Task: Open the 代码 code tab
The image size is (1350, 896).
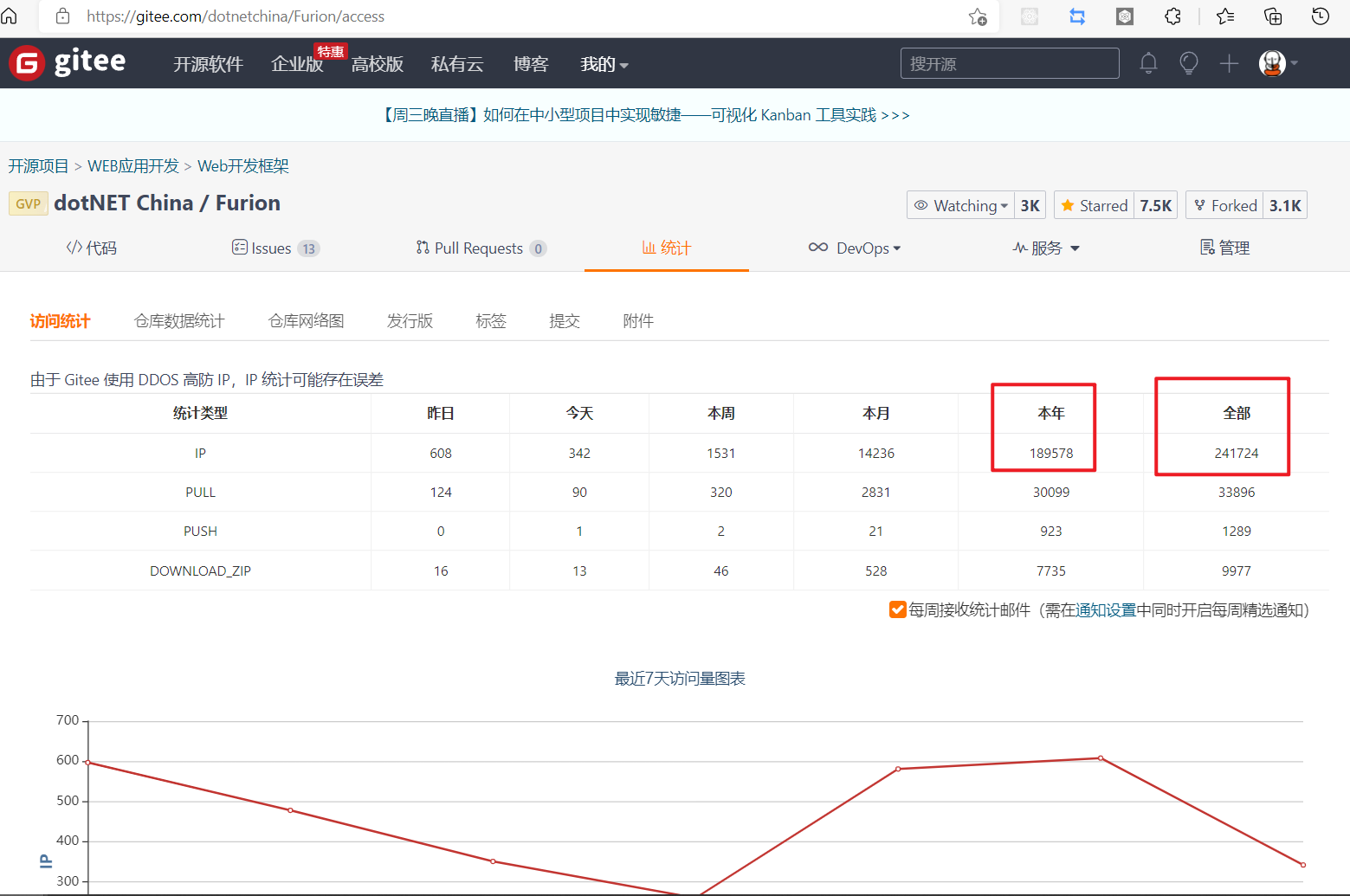Action: [92, 248]
